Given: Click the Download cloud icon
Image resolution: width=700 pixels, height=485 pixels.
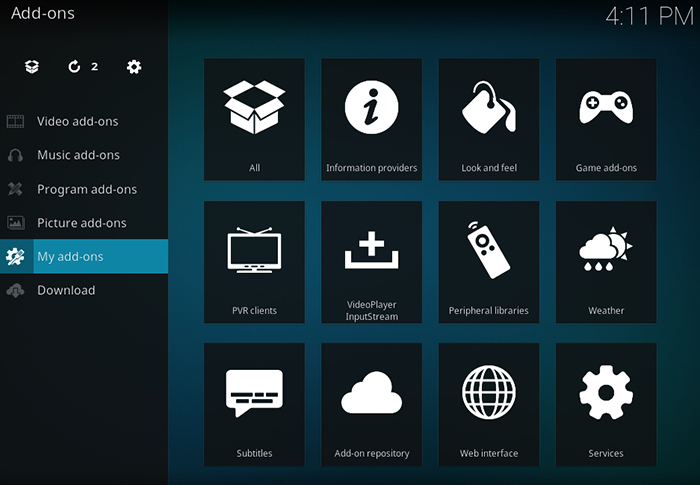Looking at the screenshot, I should [15, 290].
